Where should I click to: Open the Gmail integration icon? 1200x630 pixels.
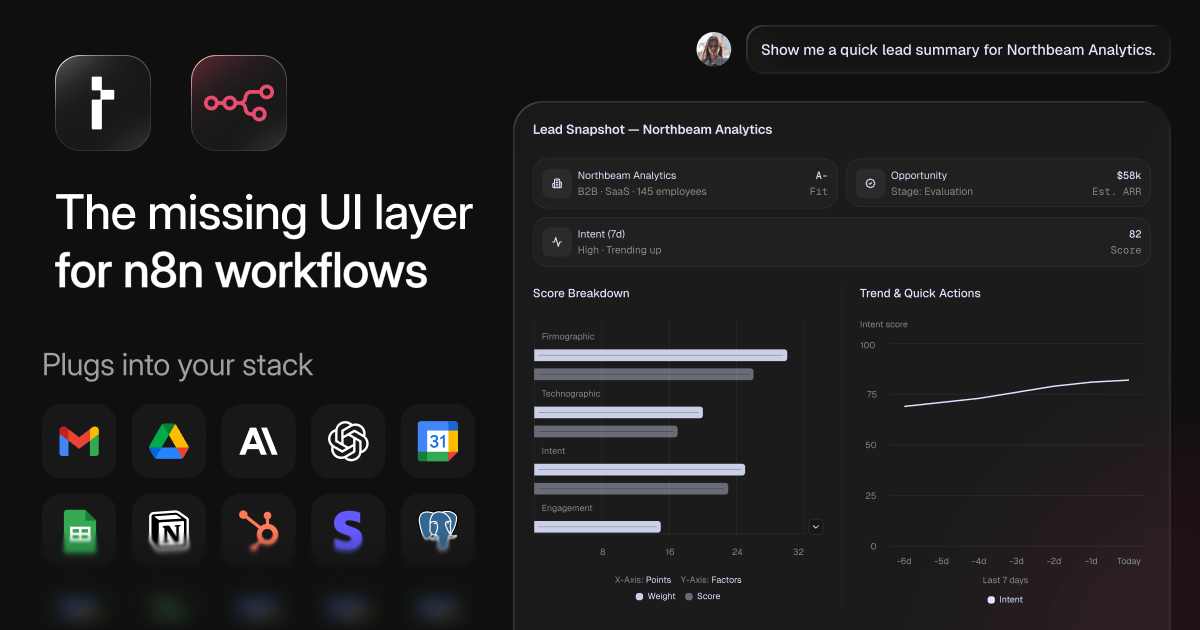[x=79, y=441]
